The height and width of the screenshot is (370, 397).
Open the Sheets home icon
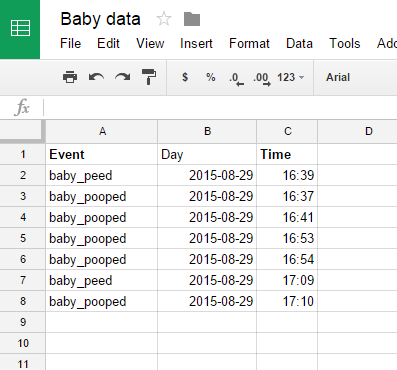click(20, 29)
